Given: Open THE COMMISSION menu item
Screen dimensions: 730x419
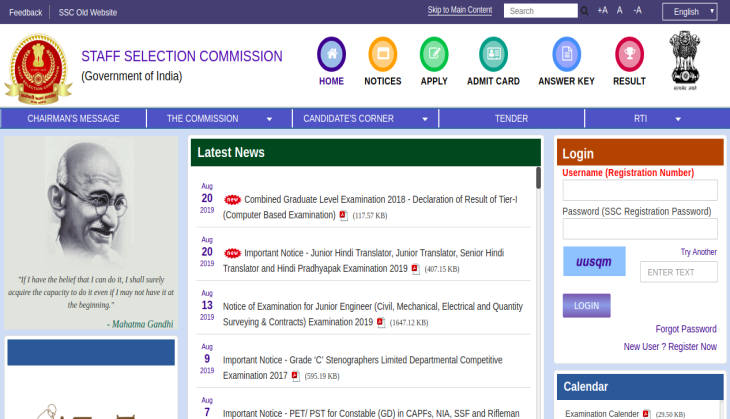Looking at the screenshot, I should [203, 119].
